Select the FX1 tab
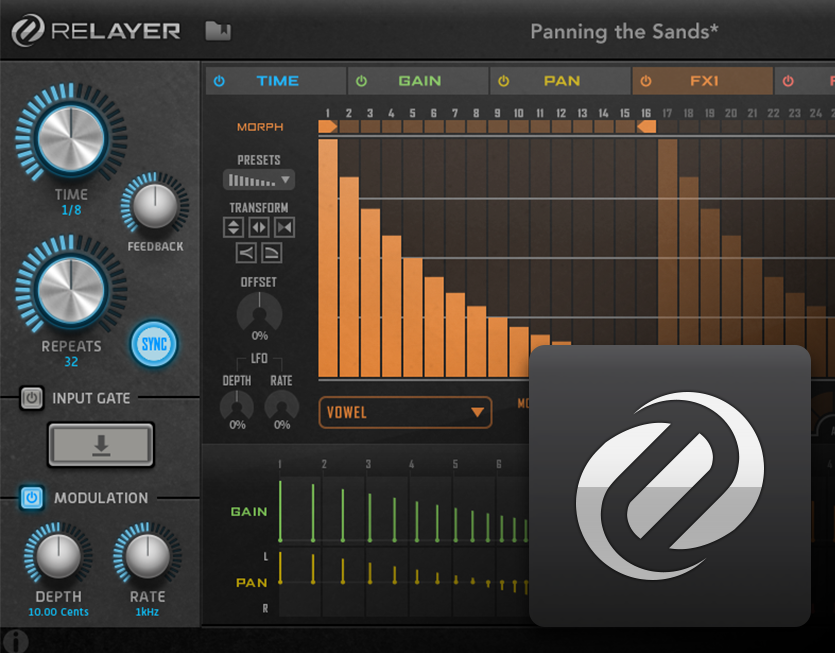This screenshot has height=653, width=835. click(x=703, y=81)
